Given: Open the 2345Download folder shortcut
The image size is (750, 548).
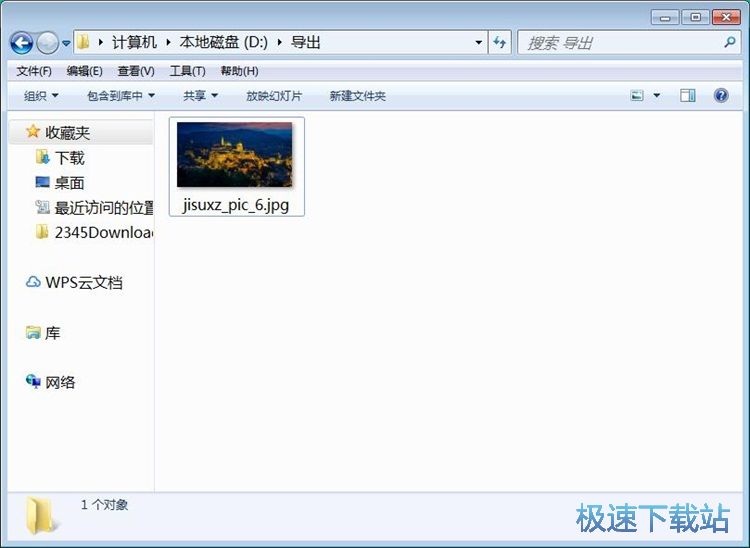Looking at the screenshot, I should point(104,232).
